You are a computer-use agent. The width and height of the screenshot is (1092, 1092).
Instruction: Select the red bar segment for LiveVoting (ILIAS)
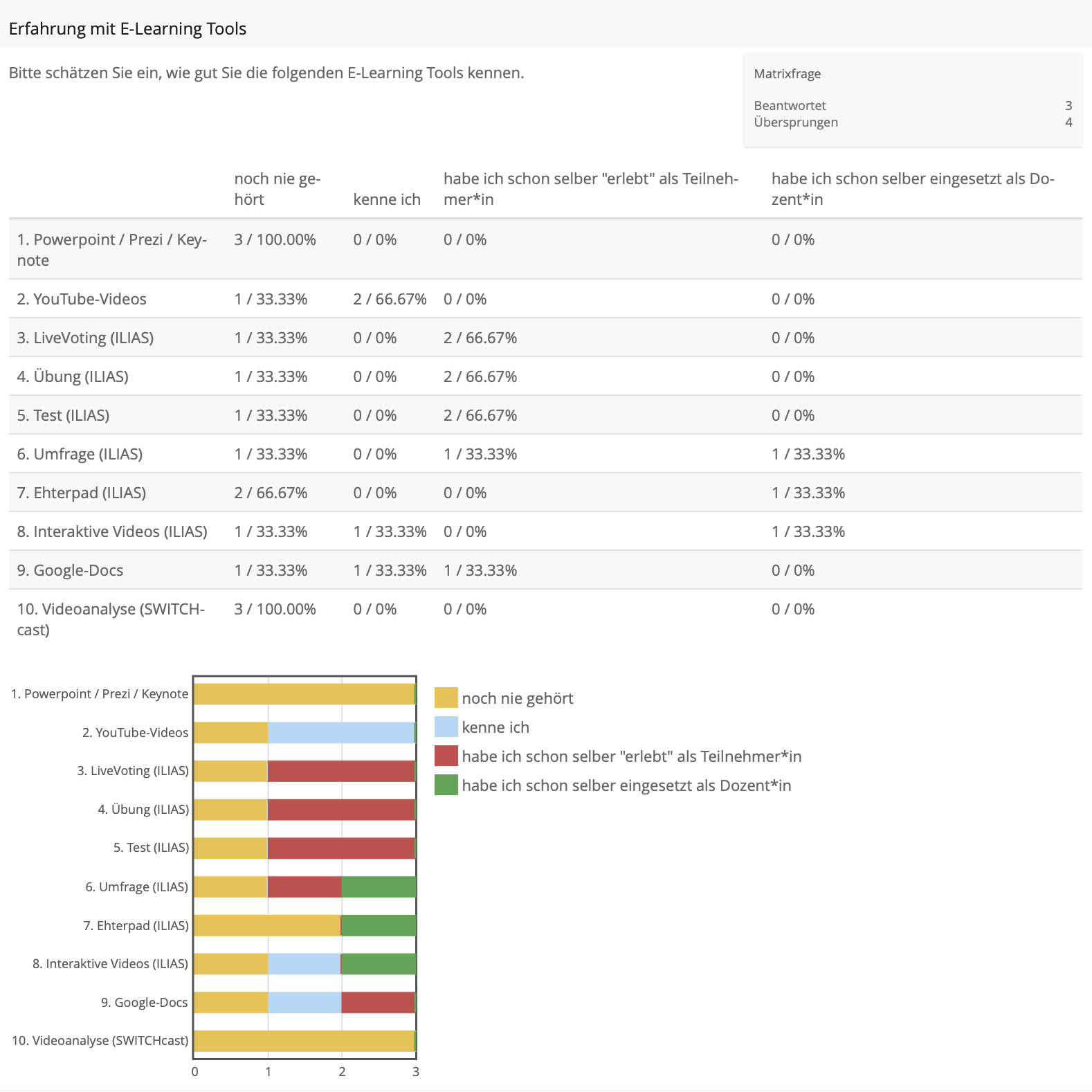pos(340,771)
